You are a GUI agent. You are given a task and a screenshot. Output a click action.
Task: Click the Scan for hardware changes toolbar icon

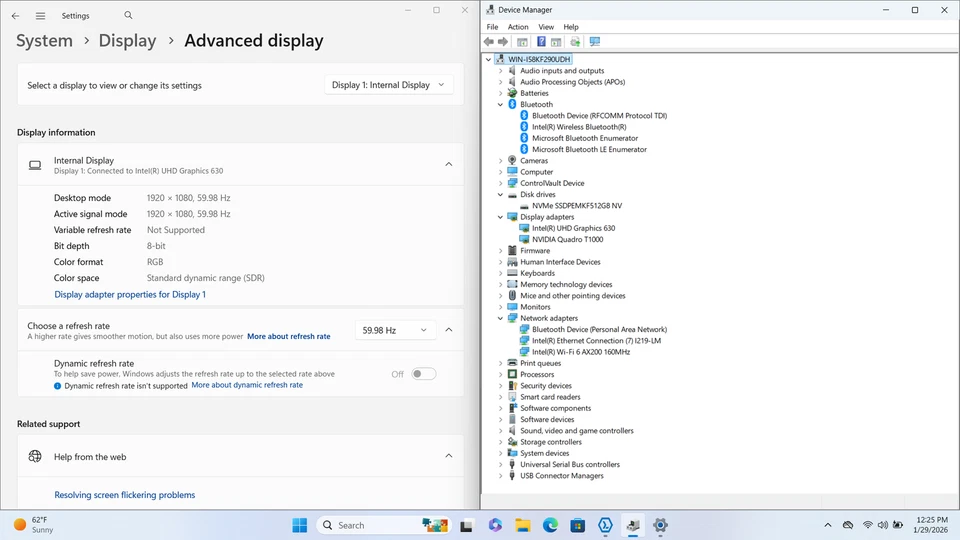click(595, 42)
